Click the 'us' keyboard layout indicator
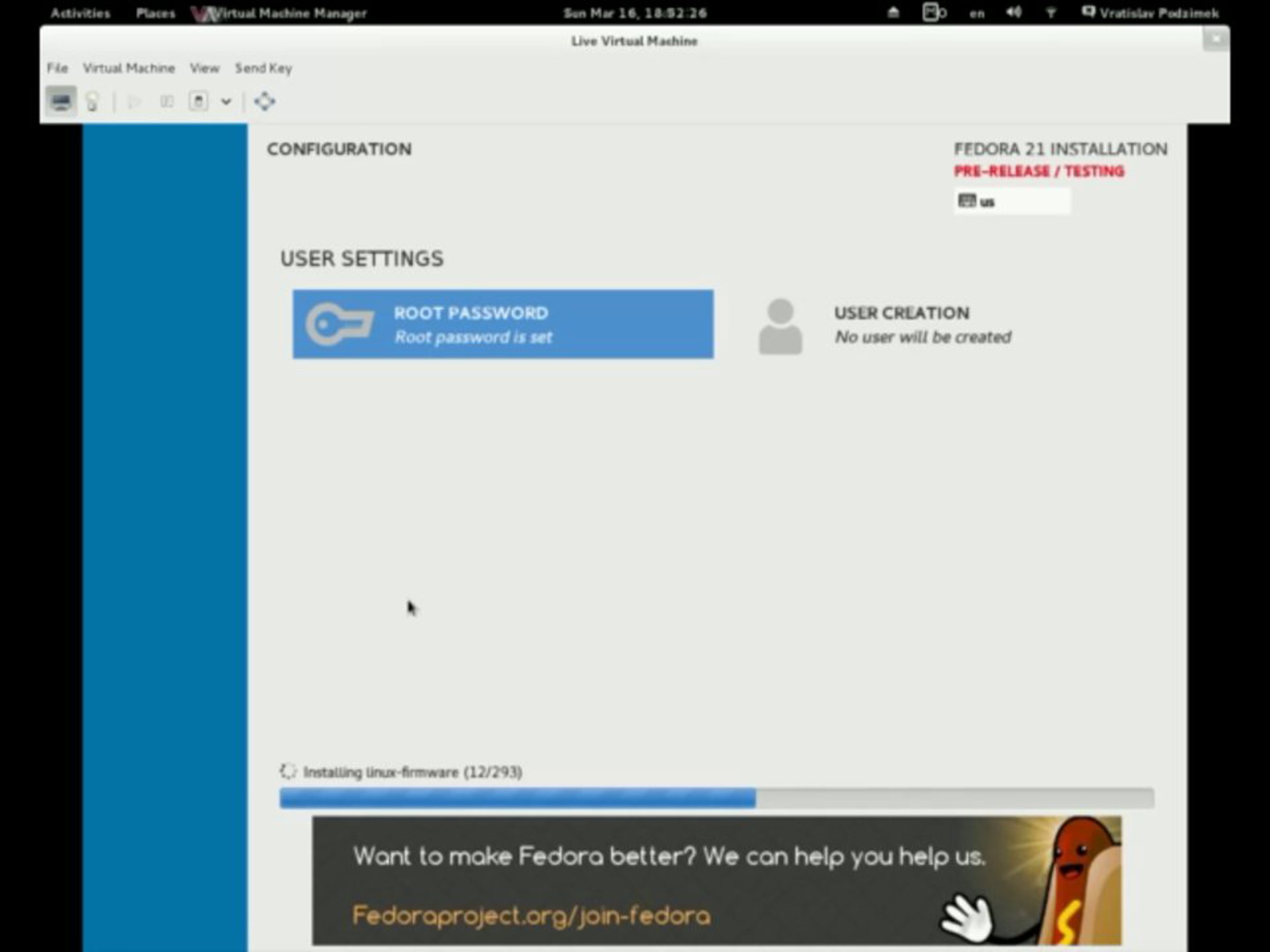 1012,202
